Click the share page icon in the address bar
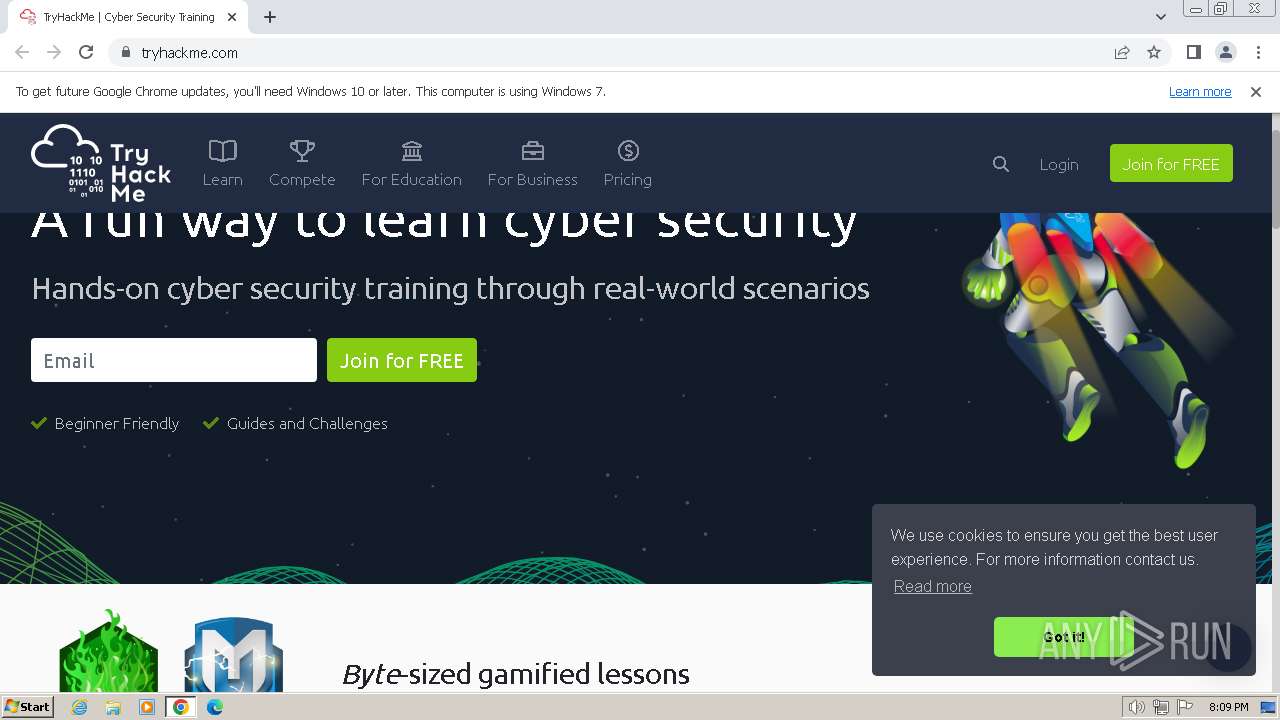This screenshot has width=1280, height=720. (x=1122, y=52)
